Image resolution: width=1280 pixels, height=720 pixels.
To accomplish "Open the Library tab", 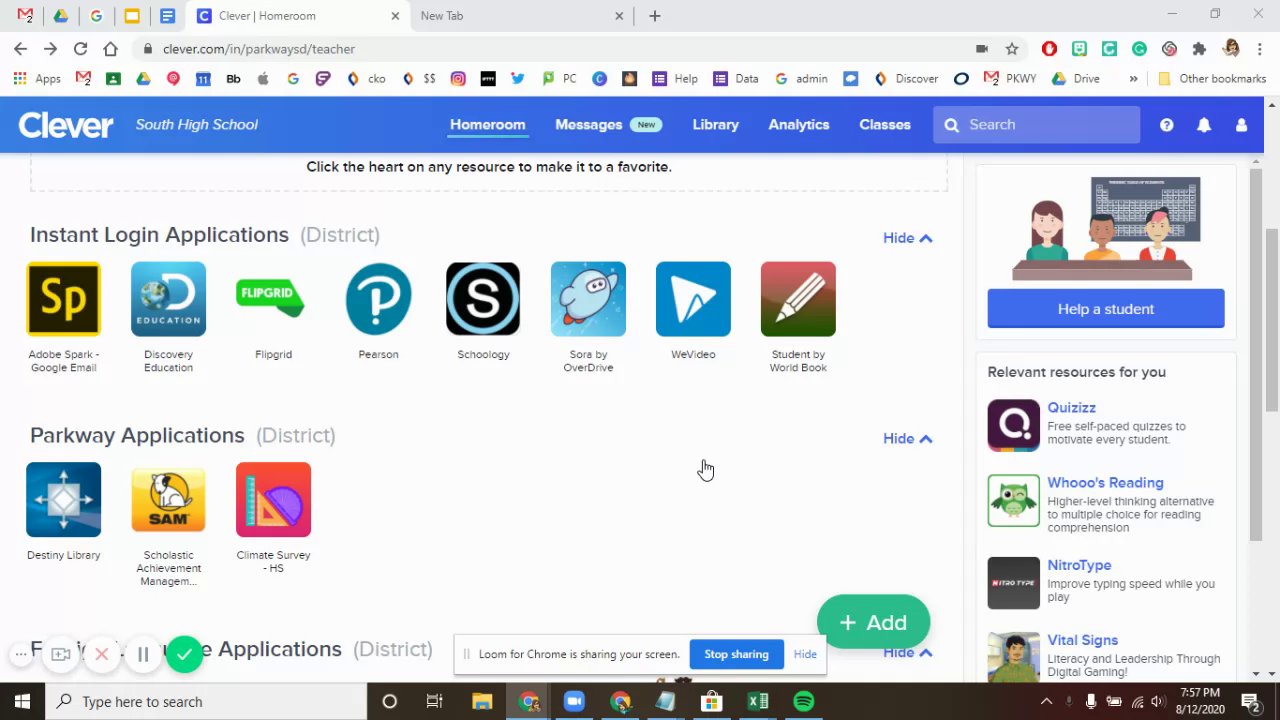I will (715, 125).
